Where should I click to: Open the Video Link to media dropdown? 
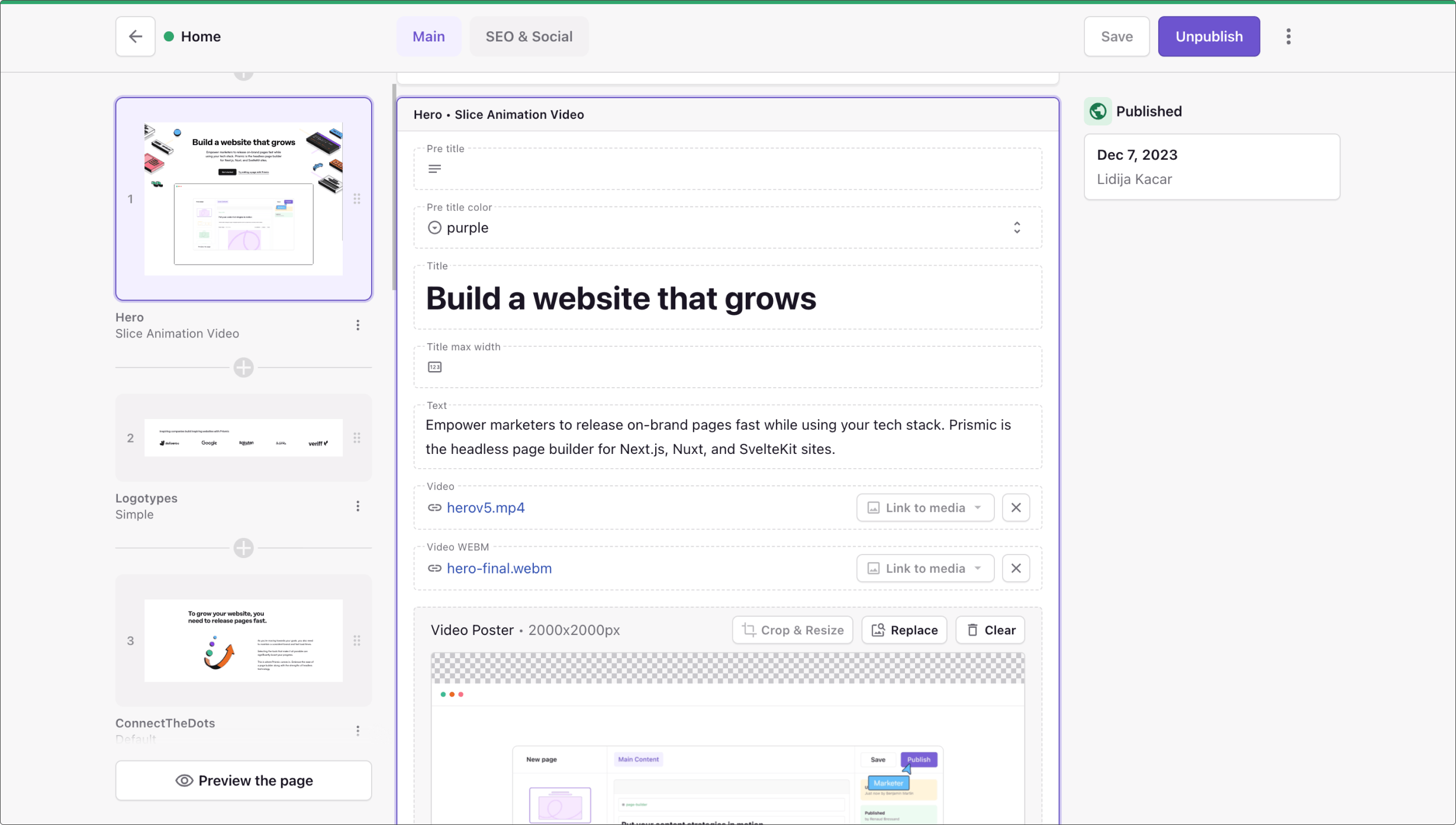click(925, 508)
